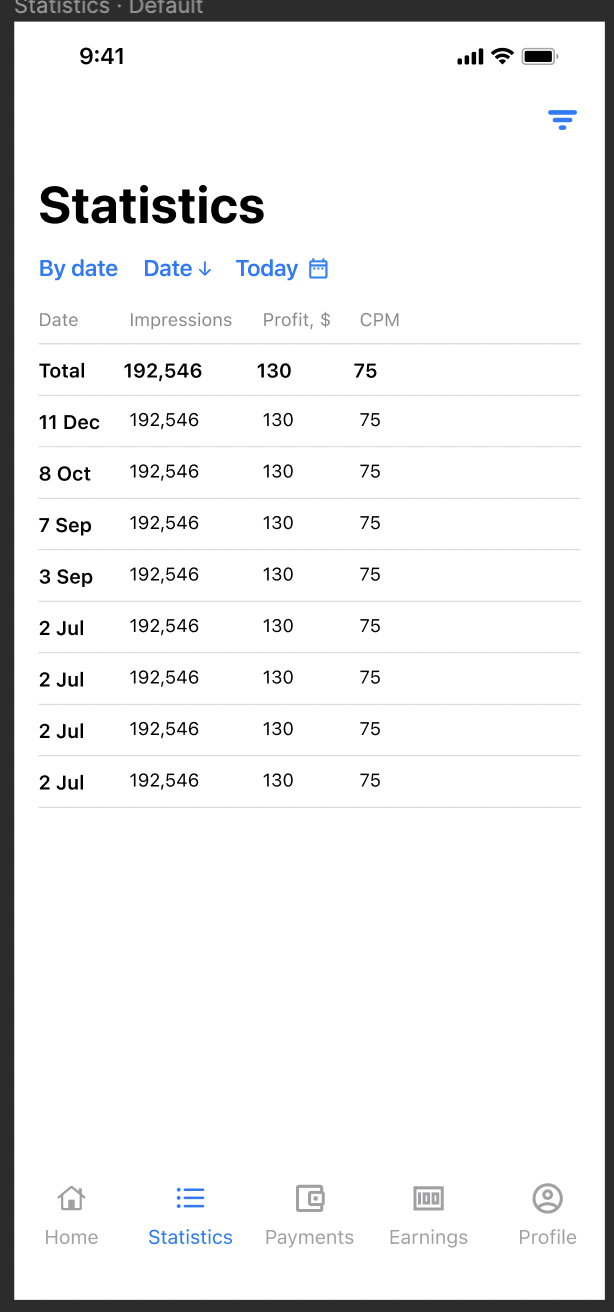Click the battery icon in status bar
The image size is (614, 1312).
click(x=539, y=57)
